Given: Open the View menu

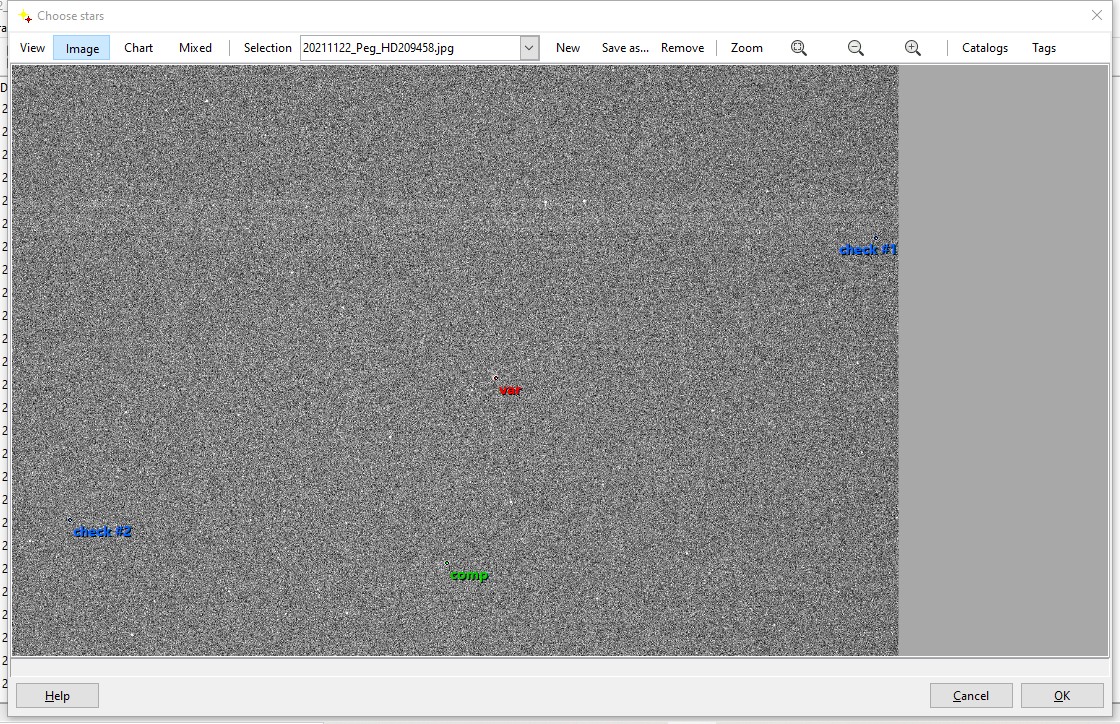Looking at the screenshot, I should (32, 48).
